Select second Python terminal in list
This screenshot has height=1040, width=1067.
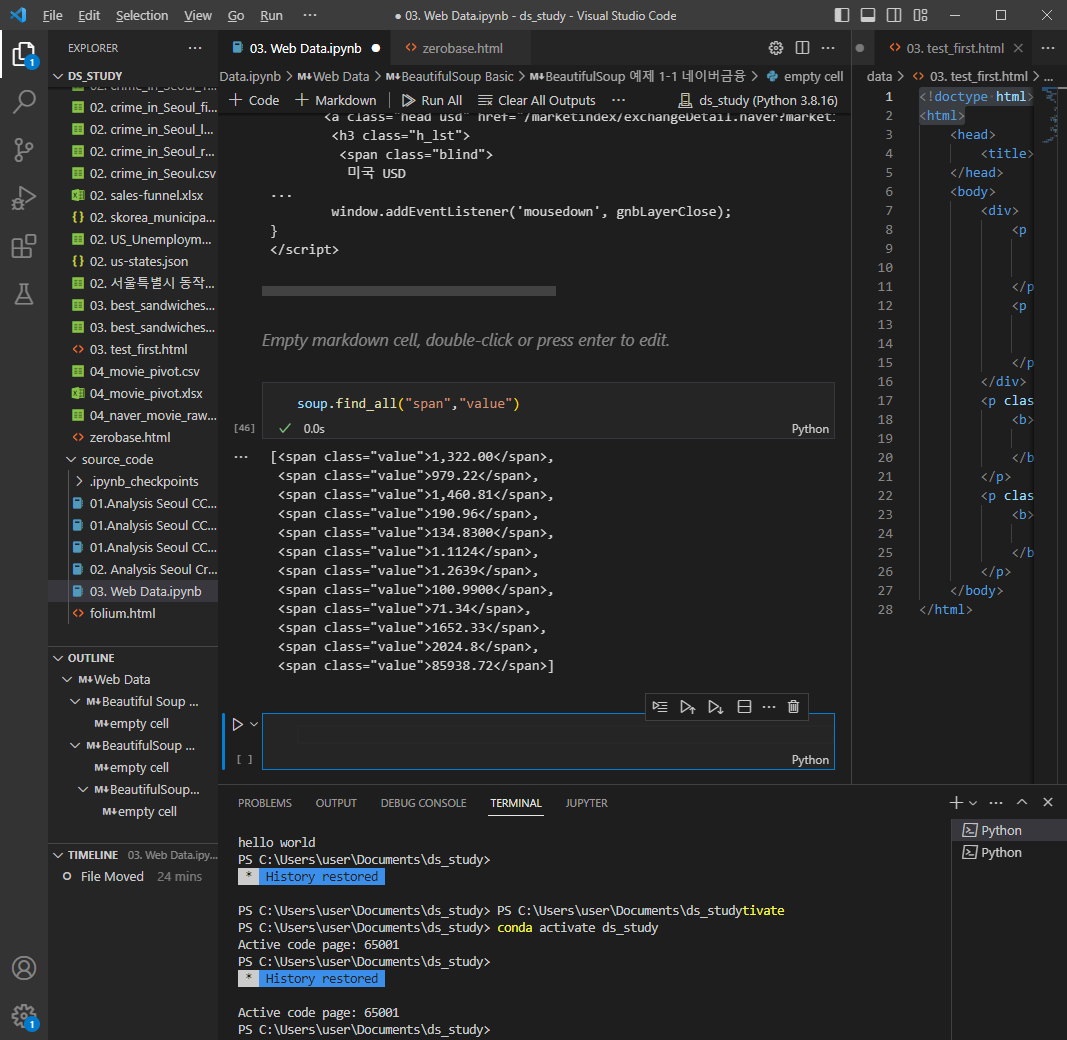coord(1000,852)
